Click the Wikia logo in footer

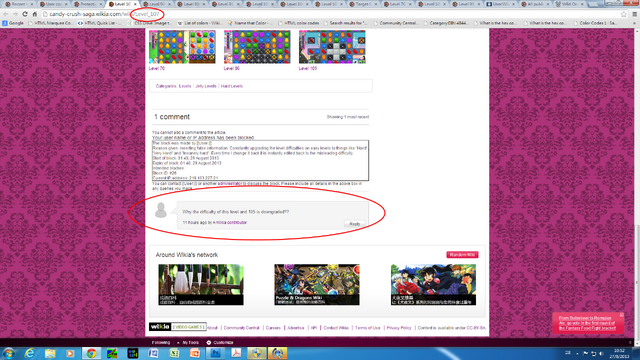pos(160,327)
